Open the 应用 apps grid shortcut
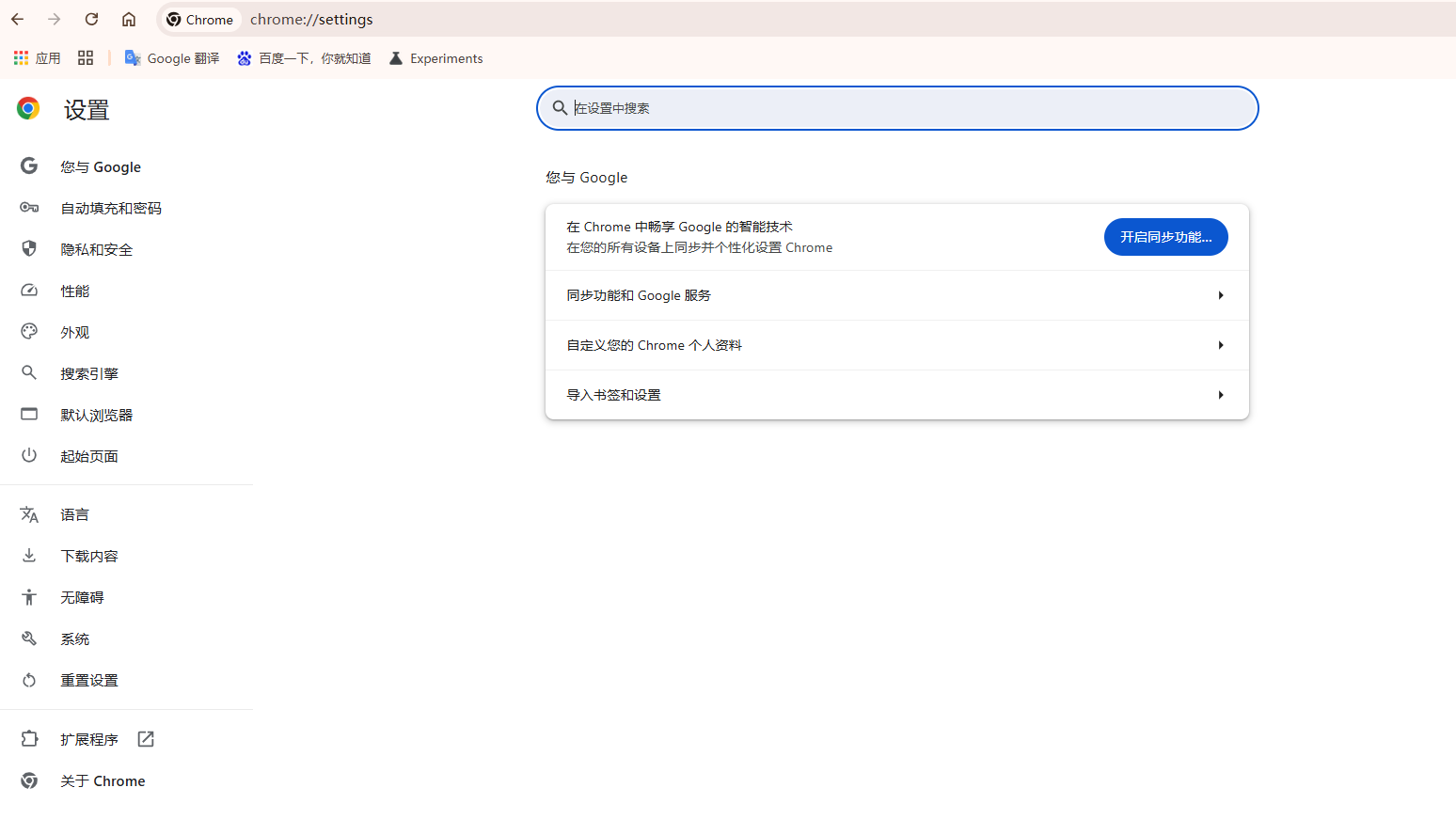The image size is (1456, 835). click(37, 58)
